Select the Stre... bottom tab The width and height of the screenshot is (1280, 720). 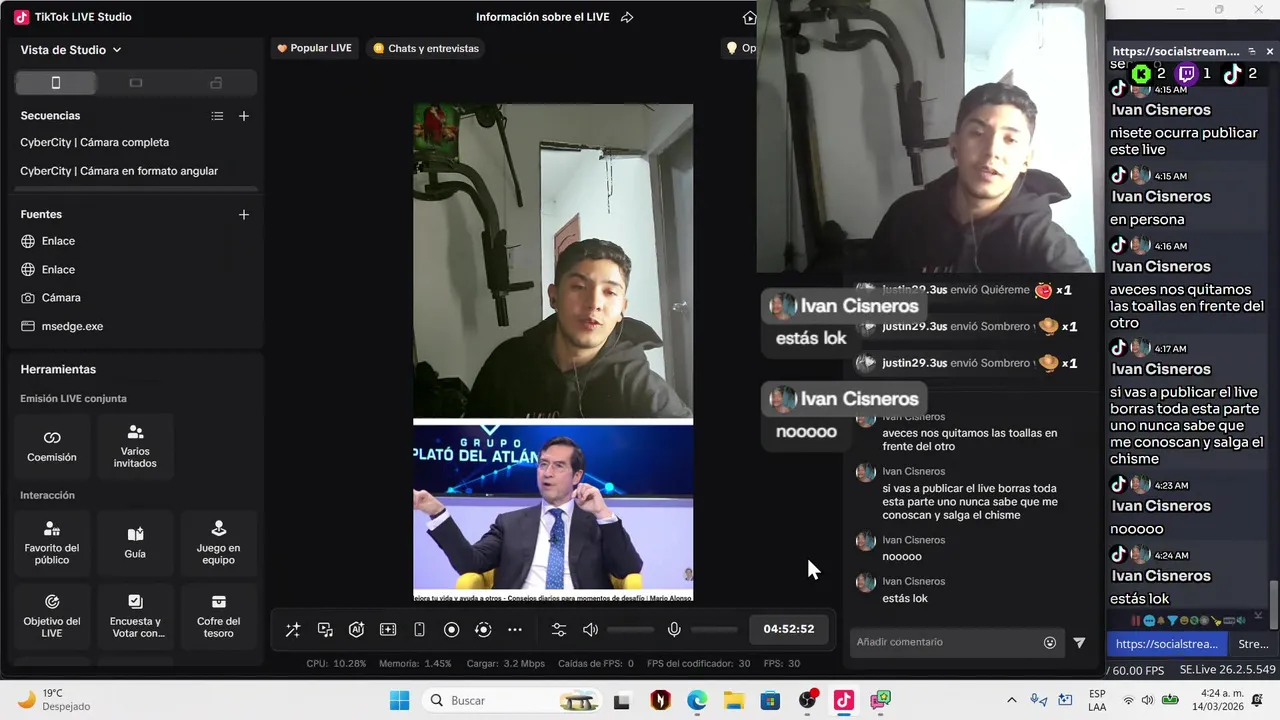pyautogui.click(x=1253, y=644)
